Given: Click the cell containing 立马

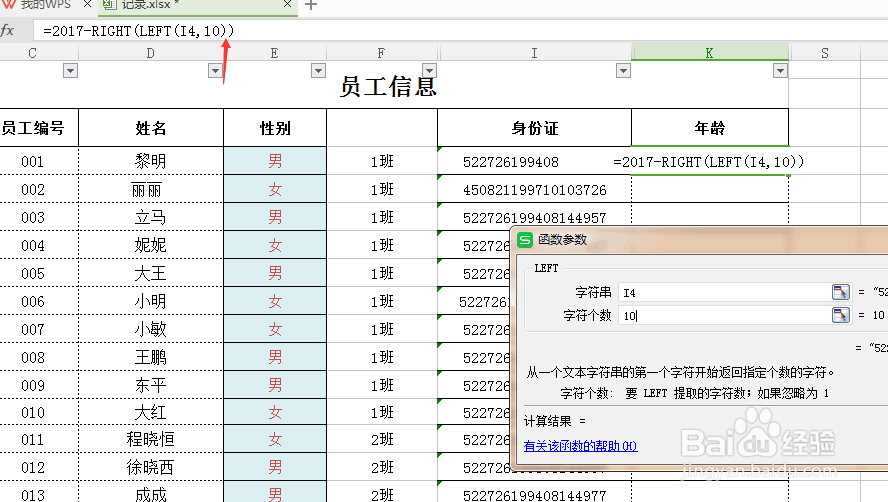Looking at the screenshot, I should click(151, 217).
